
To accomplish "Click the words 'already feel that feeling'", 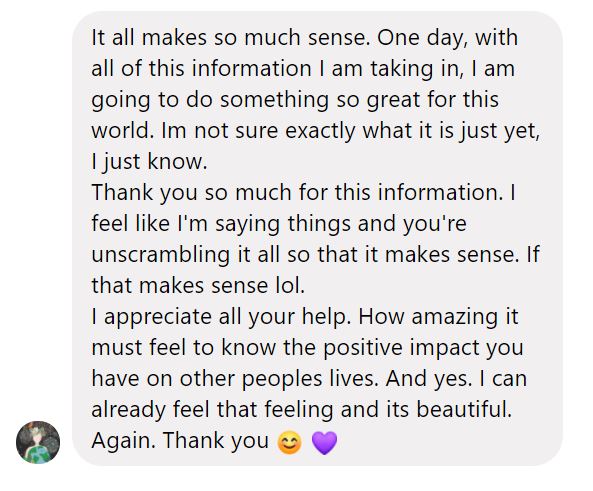I will pos(213,410).
